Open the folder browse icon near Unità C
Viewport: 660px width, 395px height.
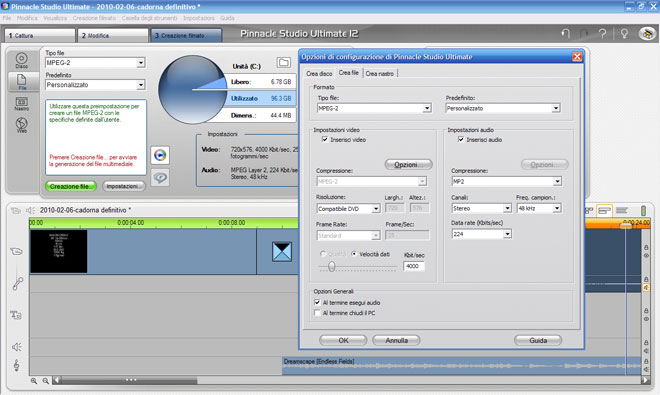click(x=284, y=63)
